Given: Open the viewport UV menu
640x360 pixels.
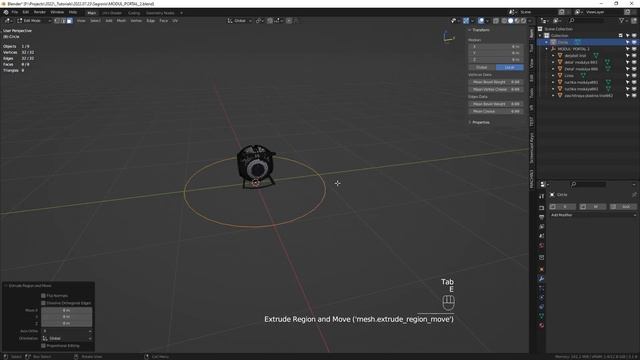Looking at the screenshot, I should tap(175, 20).
